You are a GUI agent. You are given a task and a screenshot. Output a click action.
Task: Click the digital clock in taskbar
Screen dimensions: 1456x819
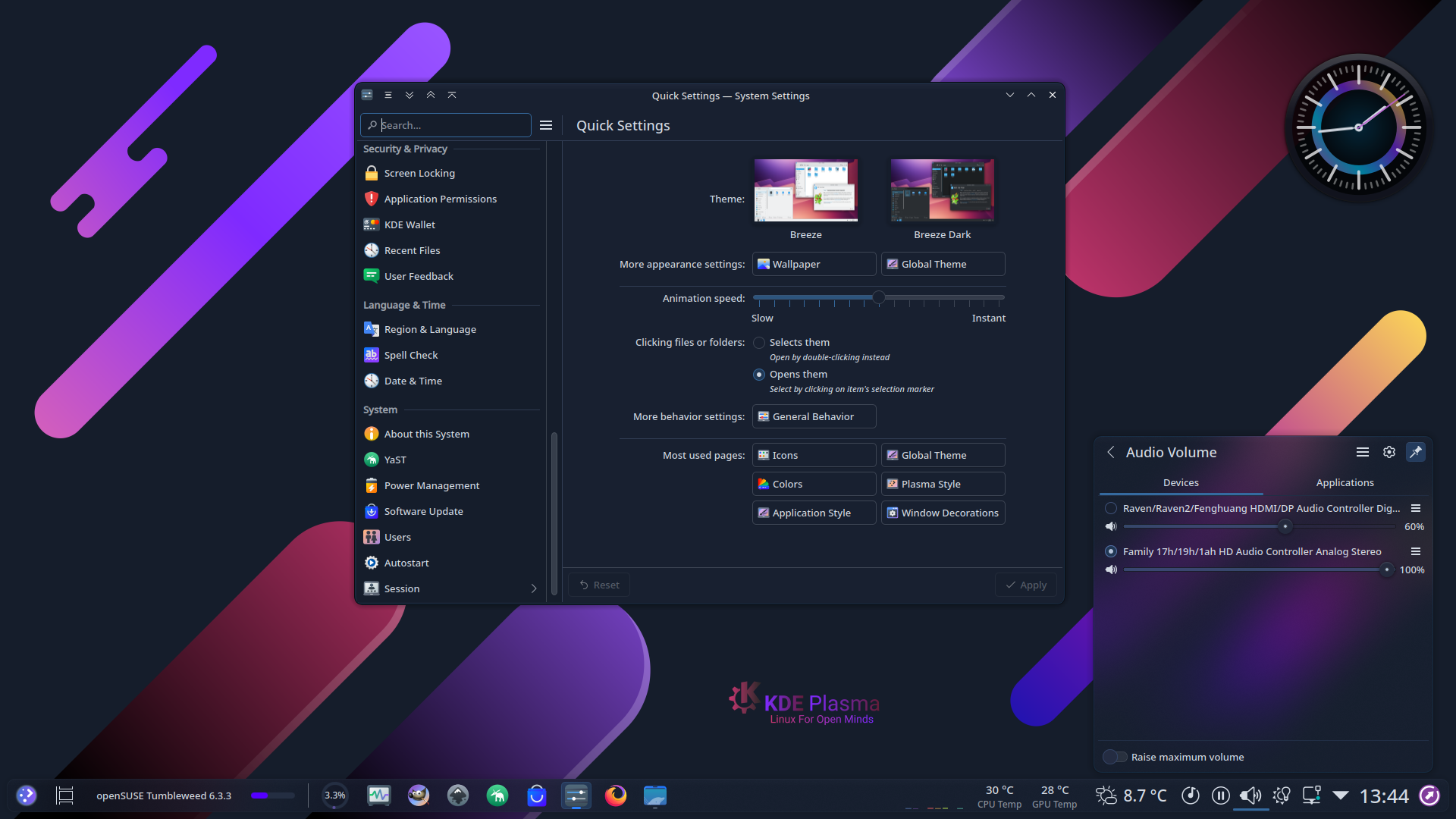click(1383, 795)
